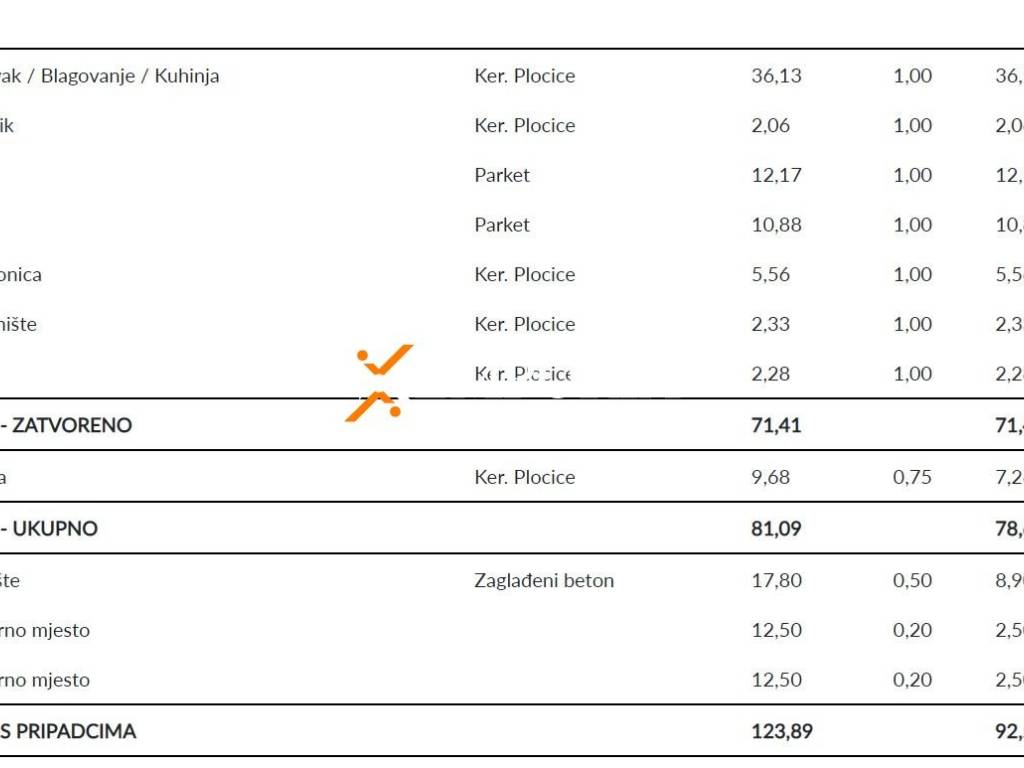Viewport: 1024px width, 768px height.
Task: Click the 2,33 area cell
Action: coord(770,324)
